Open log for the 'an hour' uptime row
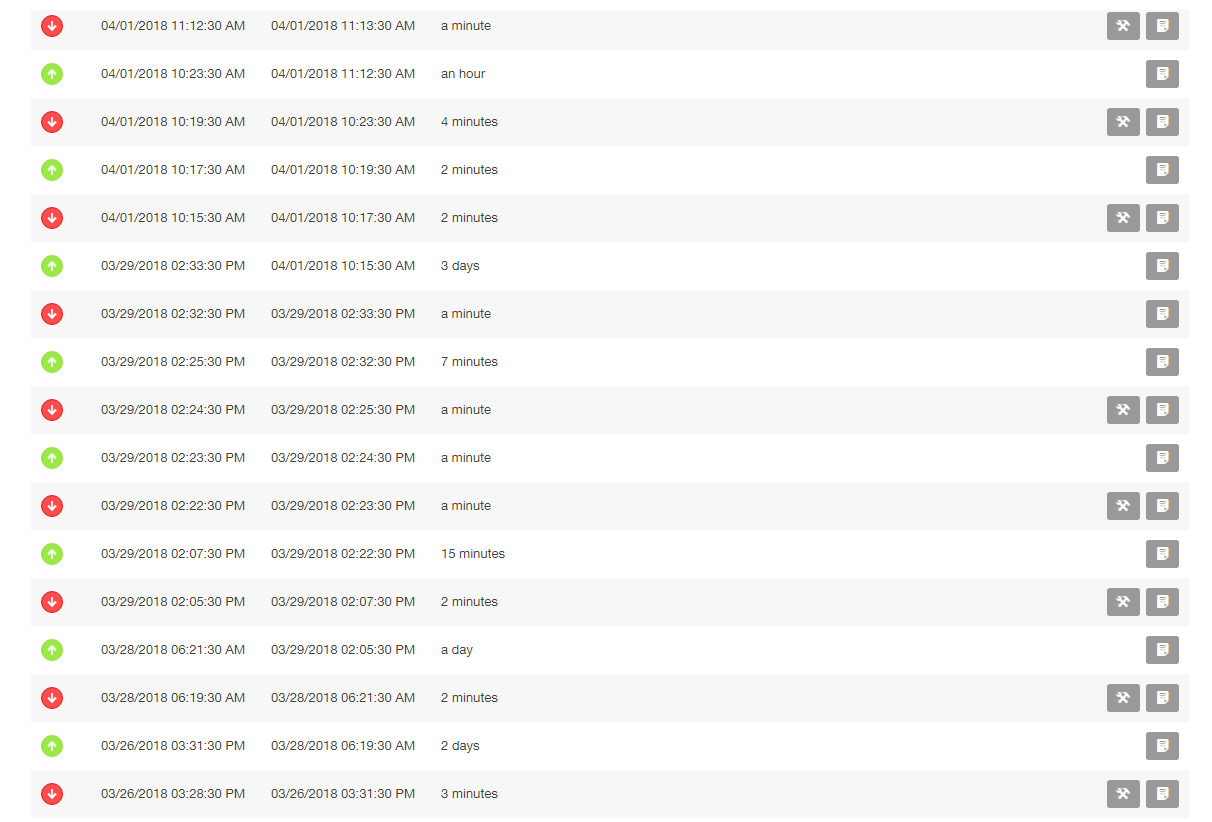This screenshot has height=822, width=1212. 1162,74
